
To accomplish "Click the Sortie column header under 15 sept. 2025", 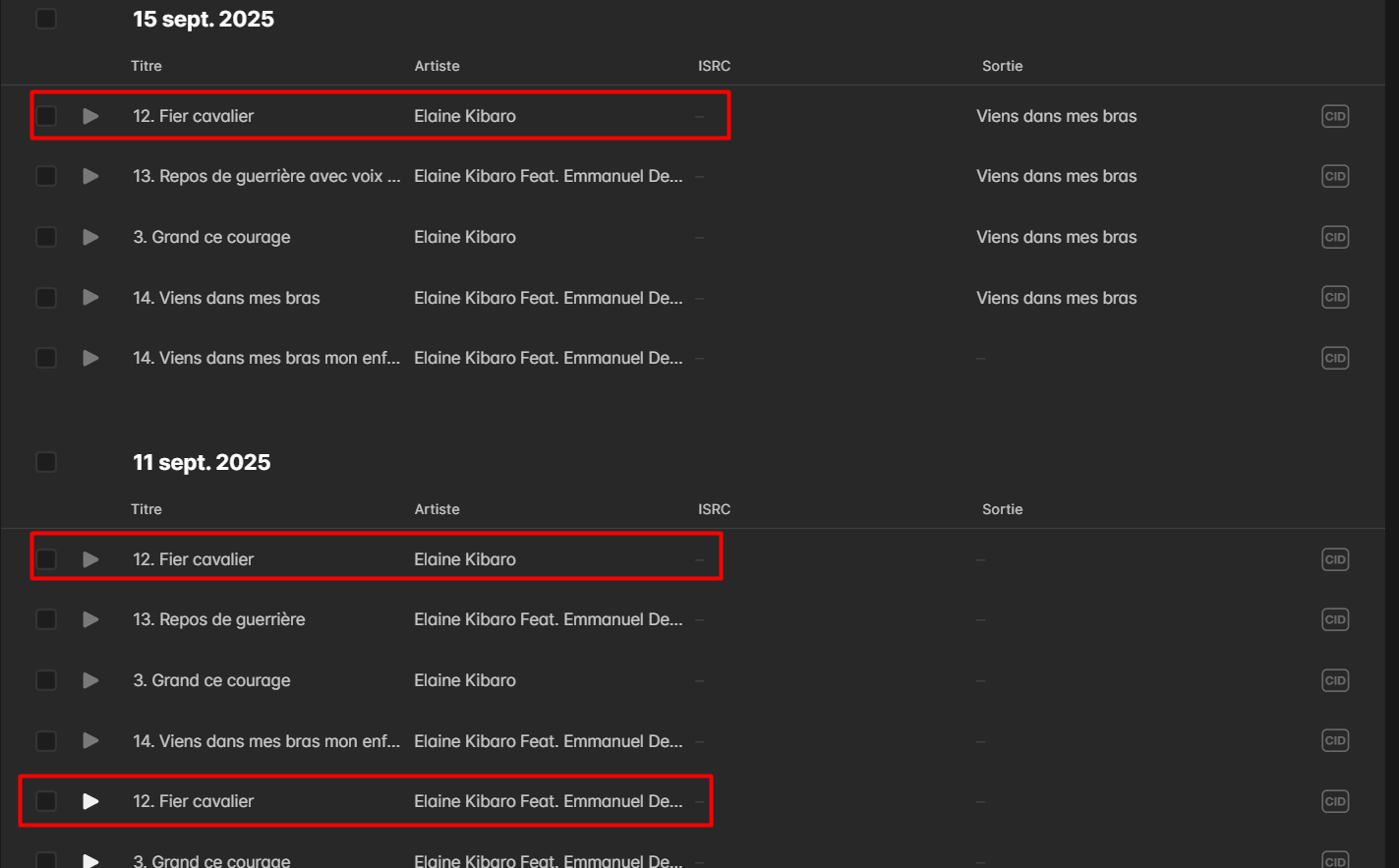I will [x=1002, y=66].
